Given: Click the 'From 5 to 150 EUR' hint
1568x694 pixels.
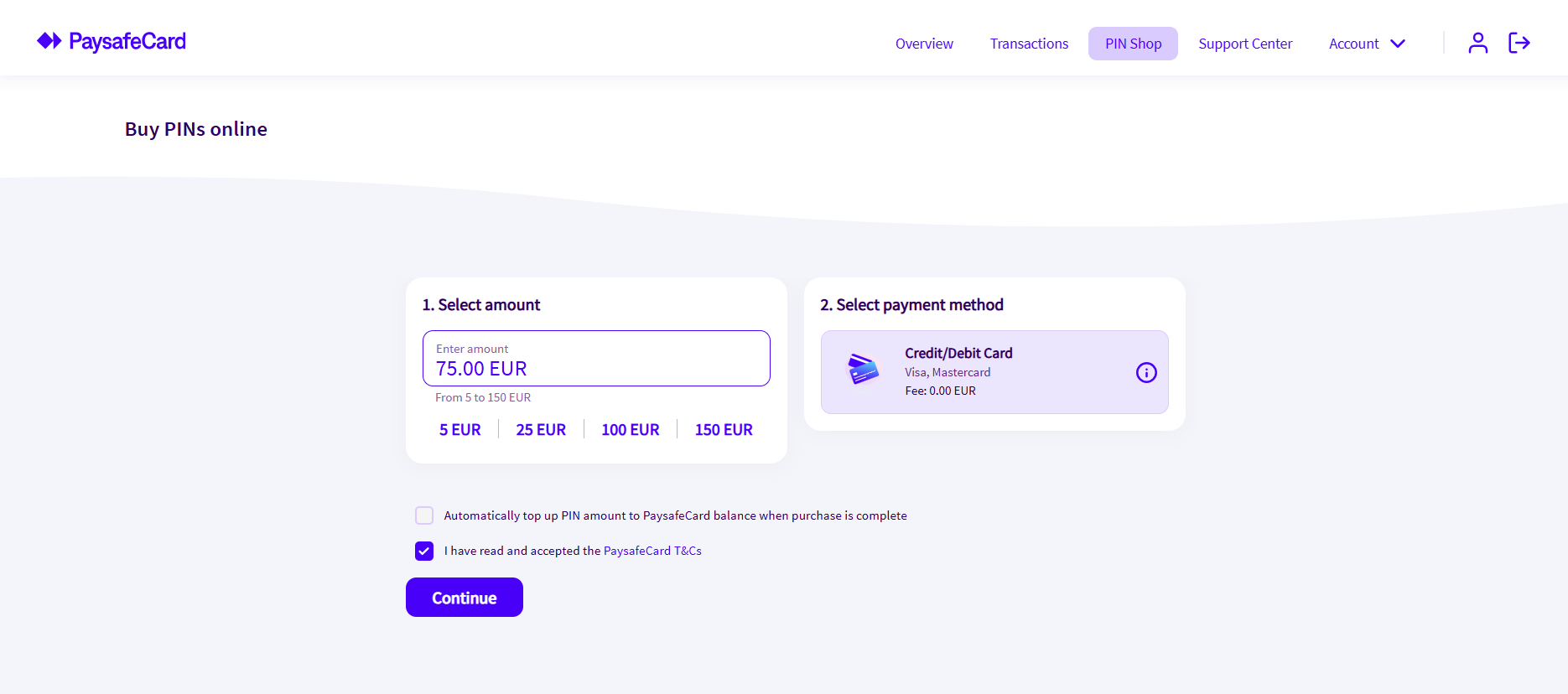Looking at the screenshot, I should point(483,397).
